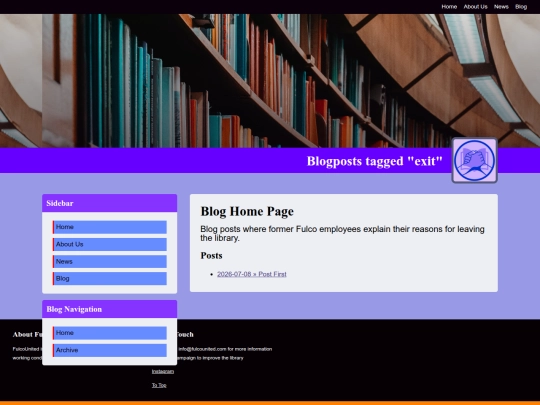Open About Us in the top navigation bar
The height and width of the screenshot is (405, 540).
(x=475, y=7)
